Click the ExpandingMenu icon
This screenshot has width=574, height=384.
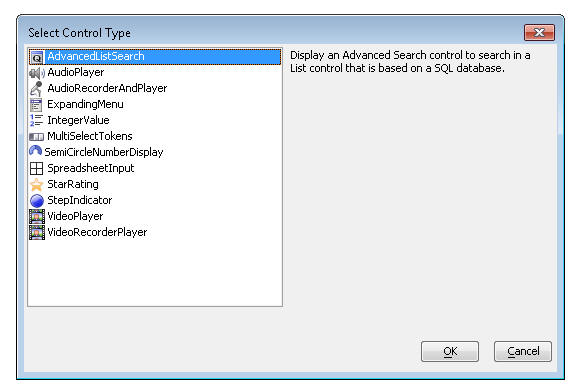[36, 105]
